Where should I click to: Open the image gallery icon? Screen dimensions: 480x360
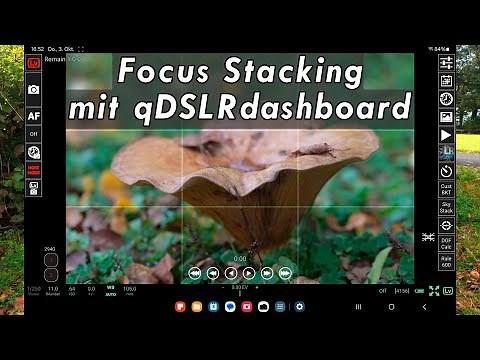446,117
